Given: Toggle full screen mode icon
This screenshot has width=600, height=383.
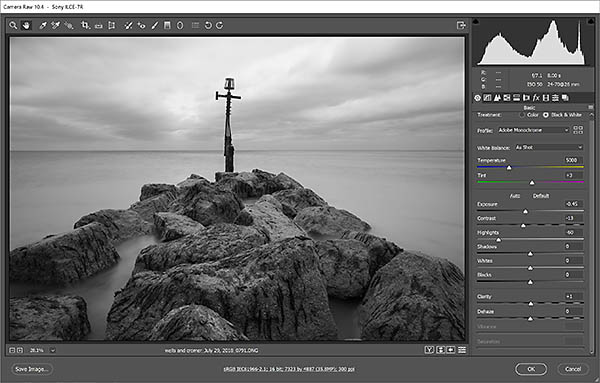Looking at the screenshot, I should pos(461,25).
